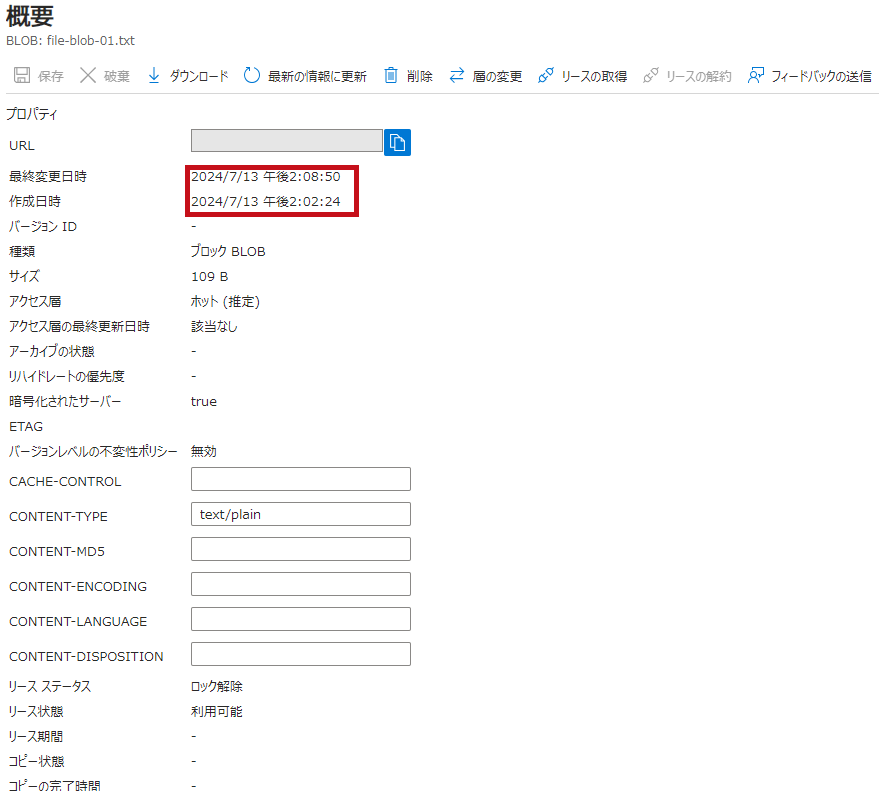This screenshot has width=879, height=791.
Task: Click the プロパティ section heading
Action: pyautogui.click(x=31, y=114)
